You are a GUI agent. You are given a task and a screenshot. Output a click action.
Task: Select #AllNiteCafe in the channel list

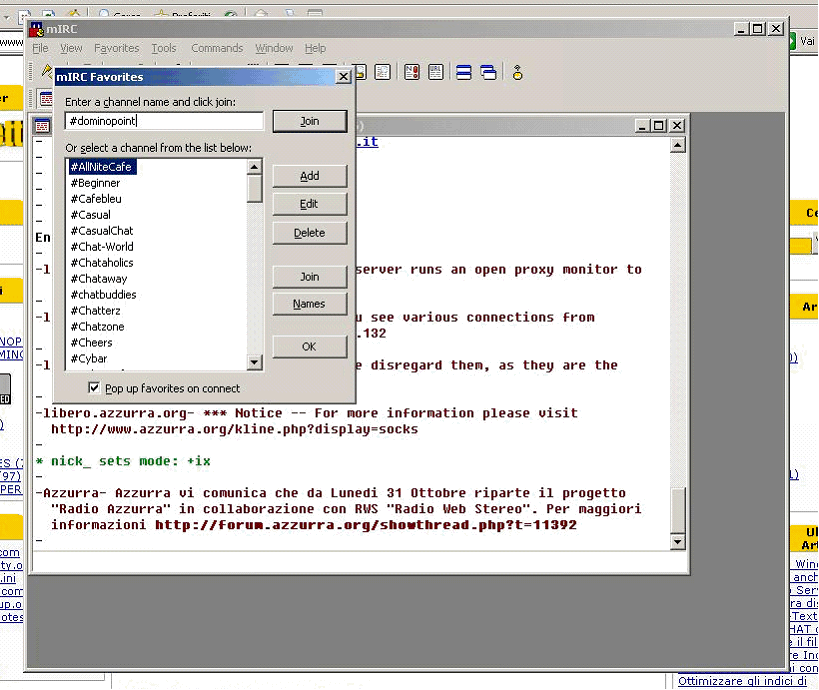(101, 167)
